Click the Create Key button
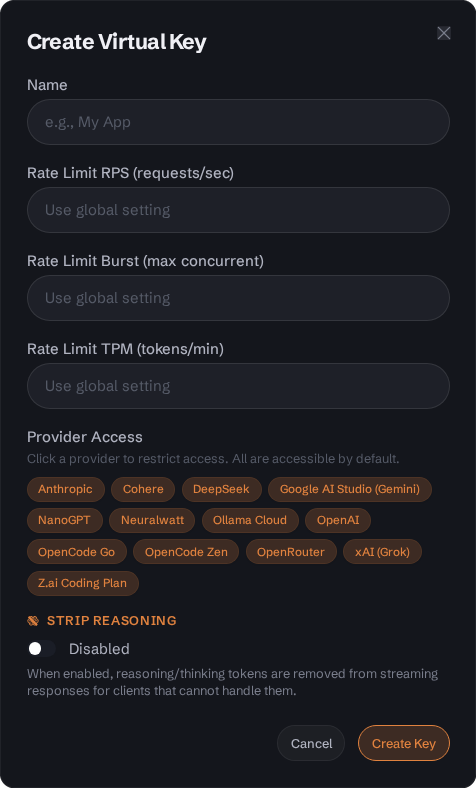The width and height of the screenshot is (476, 788). click(x=404, y=743)
